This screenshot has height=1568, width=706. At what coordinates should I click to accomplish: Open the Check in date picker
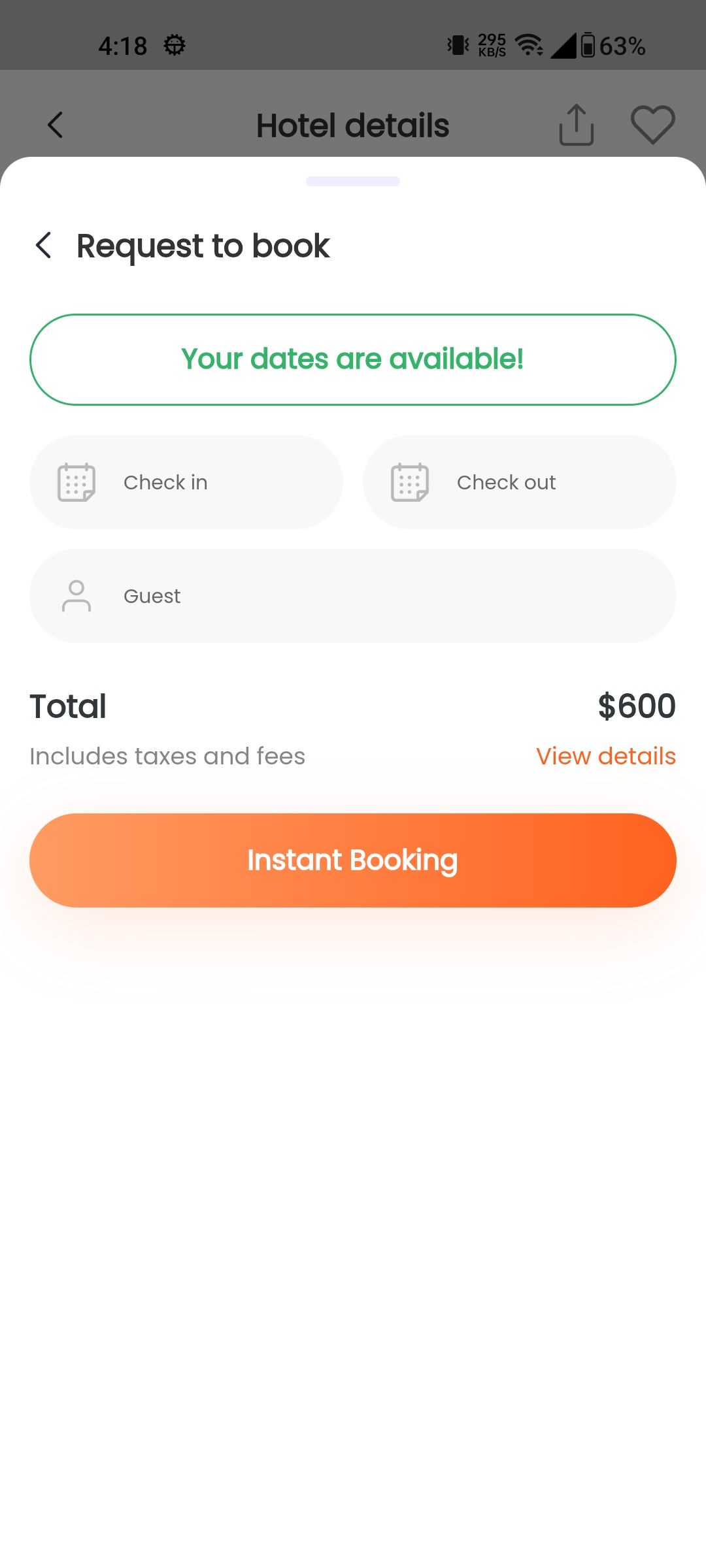[186, 482]
